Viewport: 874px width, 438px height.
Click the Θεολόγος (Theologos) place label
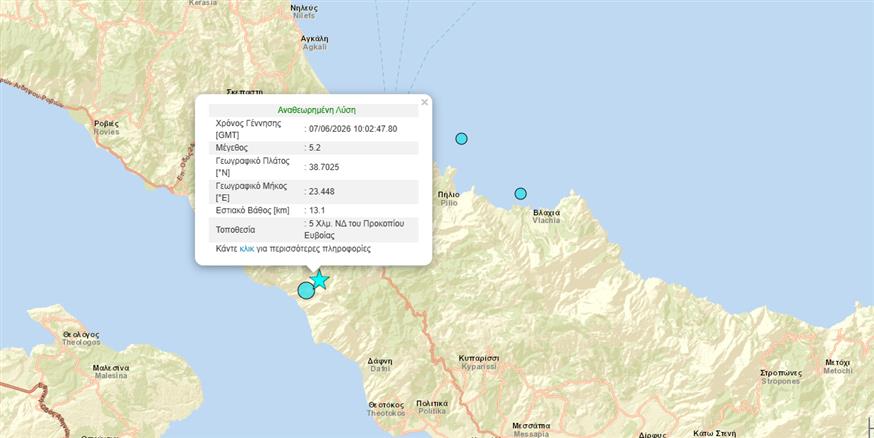click(81, 338)
